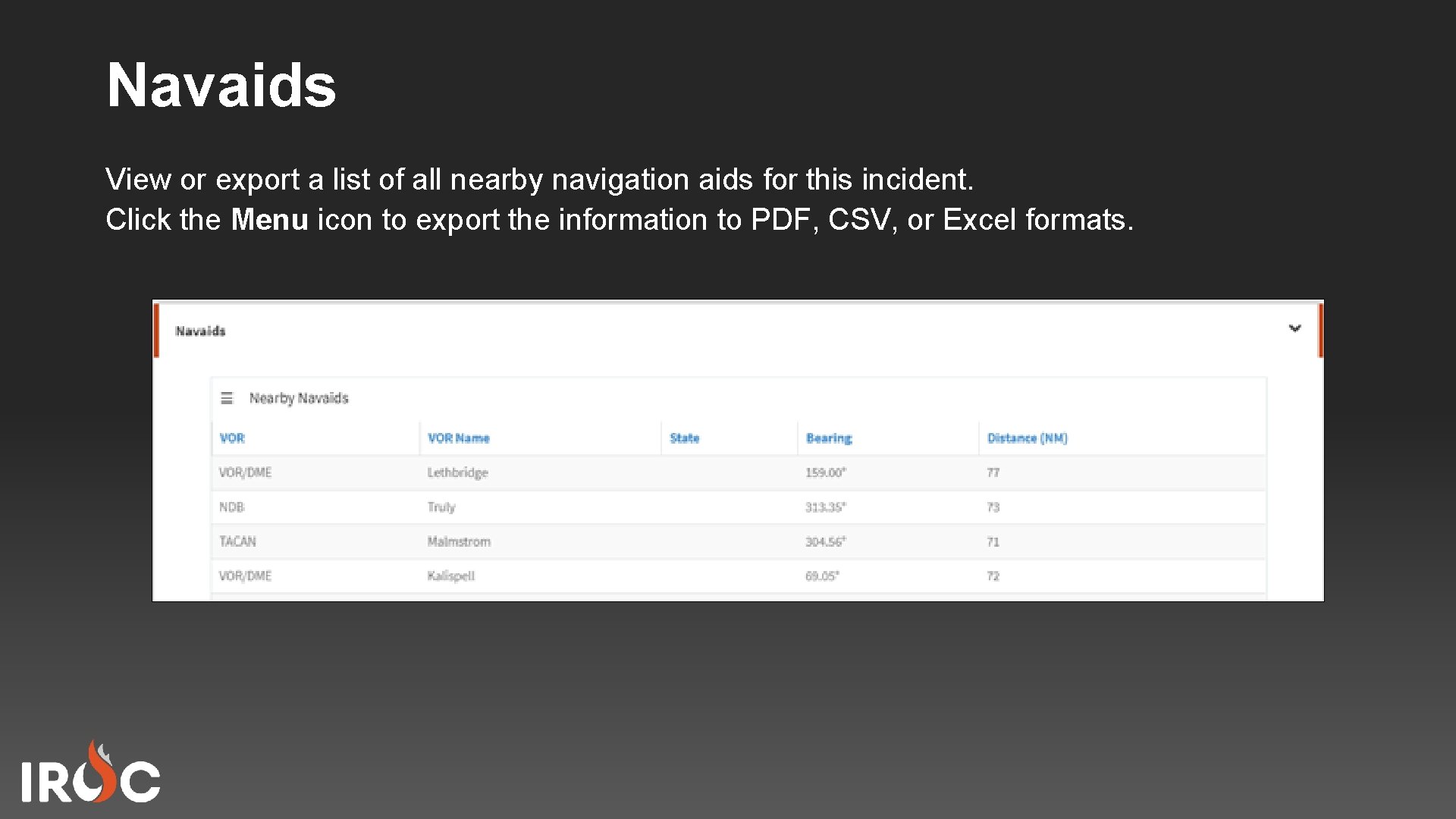The width and height of the screenshot is (1456, 819).
Task: Select the Lethbridge VOR/DME row
Action: [x=531, y=472]
